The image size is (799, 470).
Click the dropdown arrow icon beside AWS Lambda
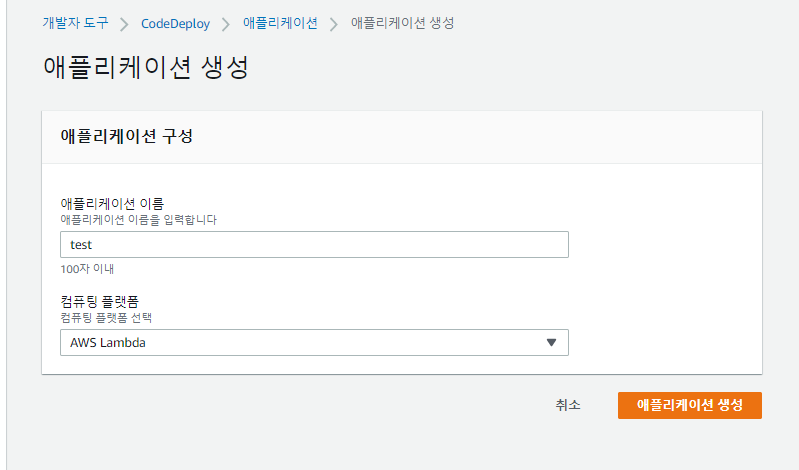pos(551,343)
